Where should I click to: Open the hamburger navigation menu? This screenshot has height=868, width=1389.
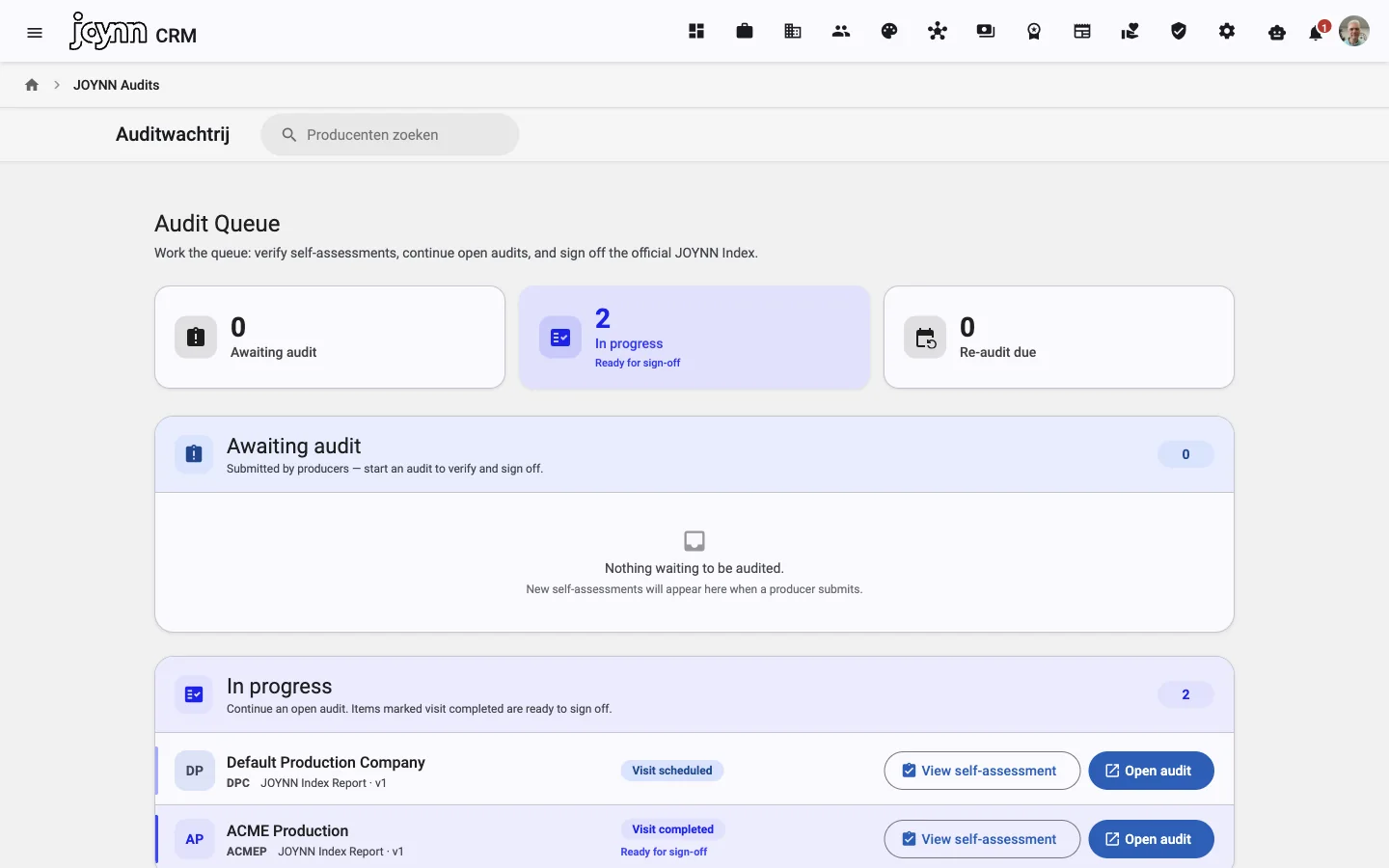click(35, 33)
